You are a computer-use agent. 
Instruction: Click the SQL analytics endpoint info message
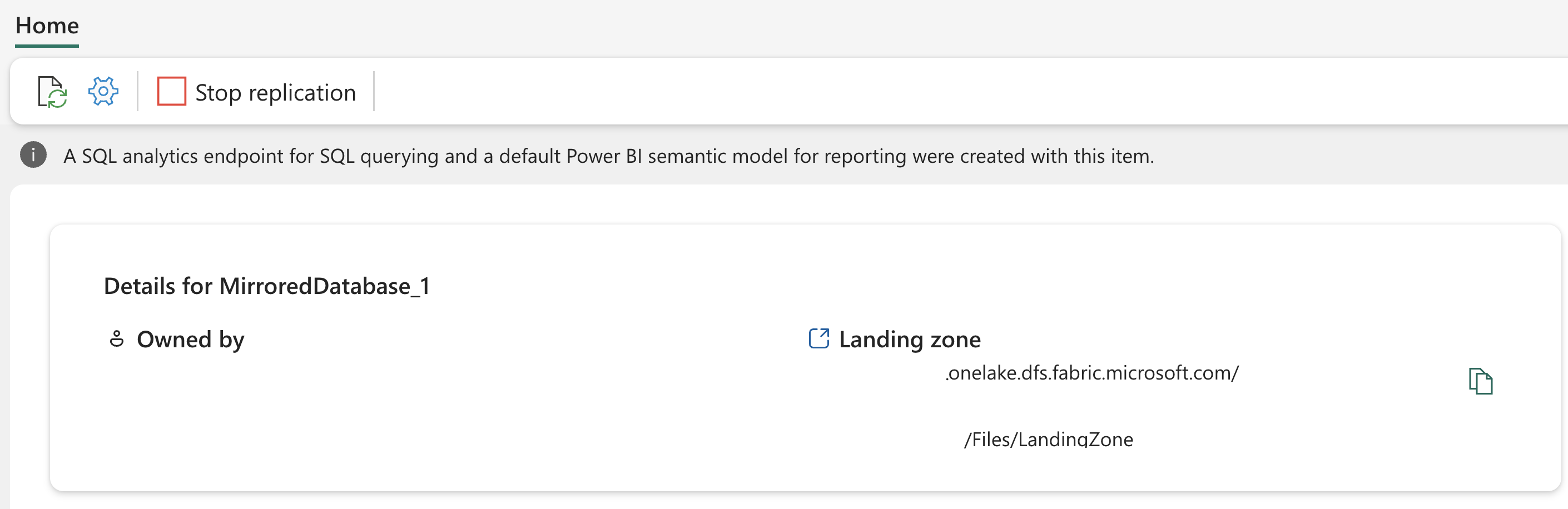[608, 156]
